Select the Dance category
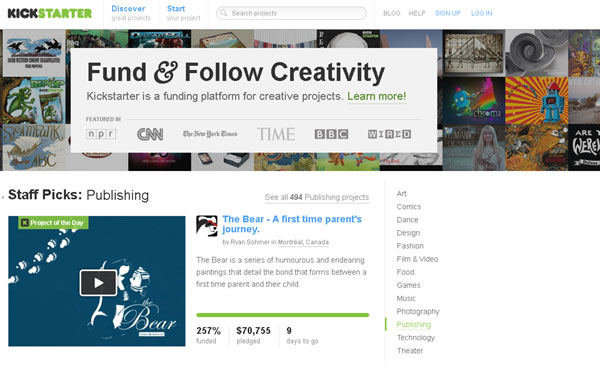 407,220
